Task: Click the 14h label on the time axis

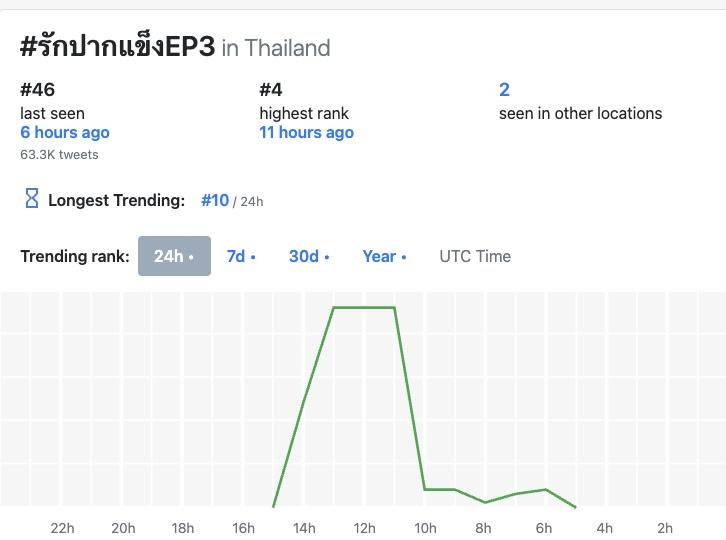Action: (304, 528)
